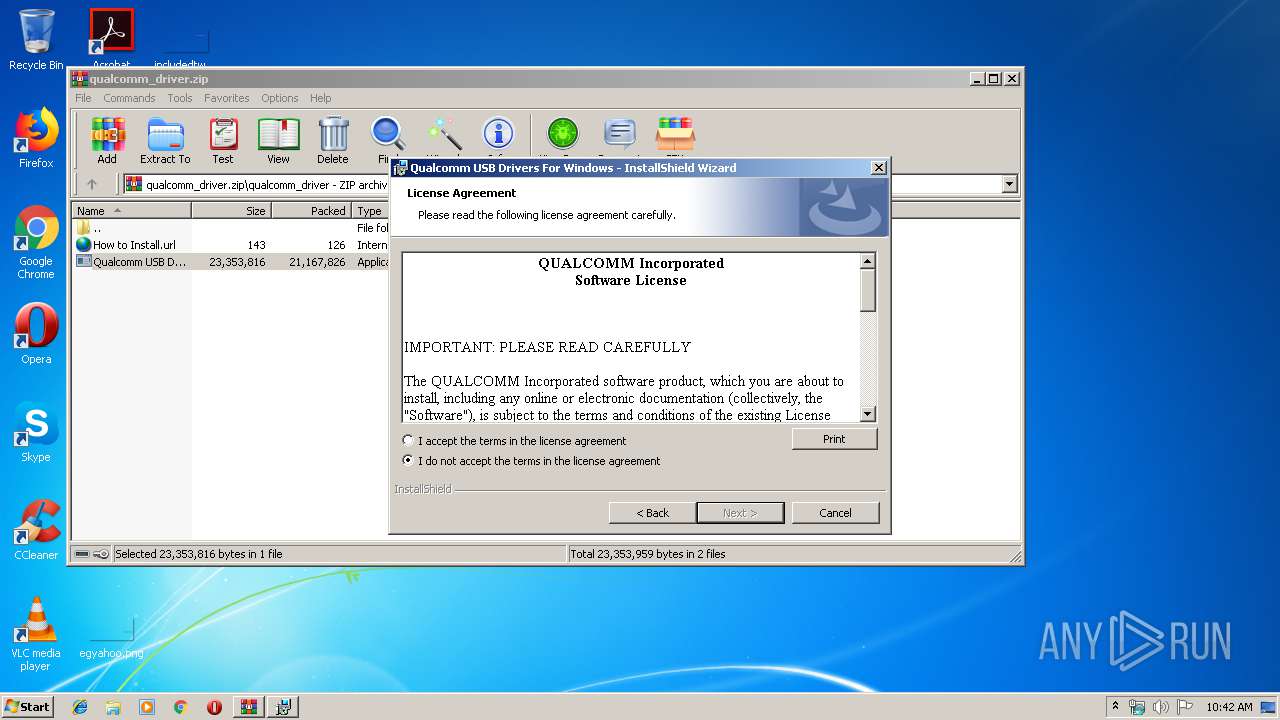Select I accept the license terms
Screen dimensions: 1280x720
coord(516,441)
